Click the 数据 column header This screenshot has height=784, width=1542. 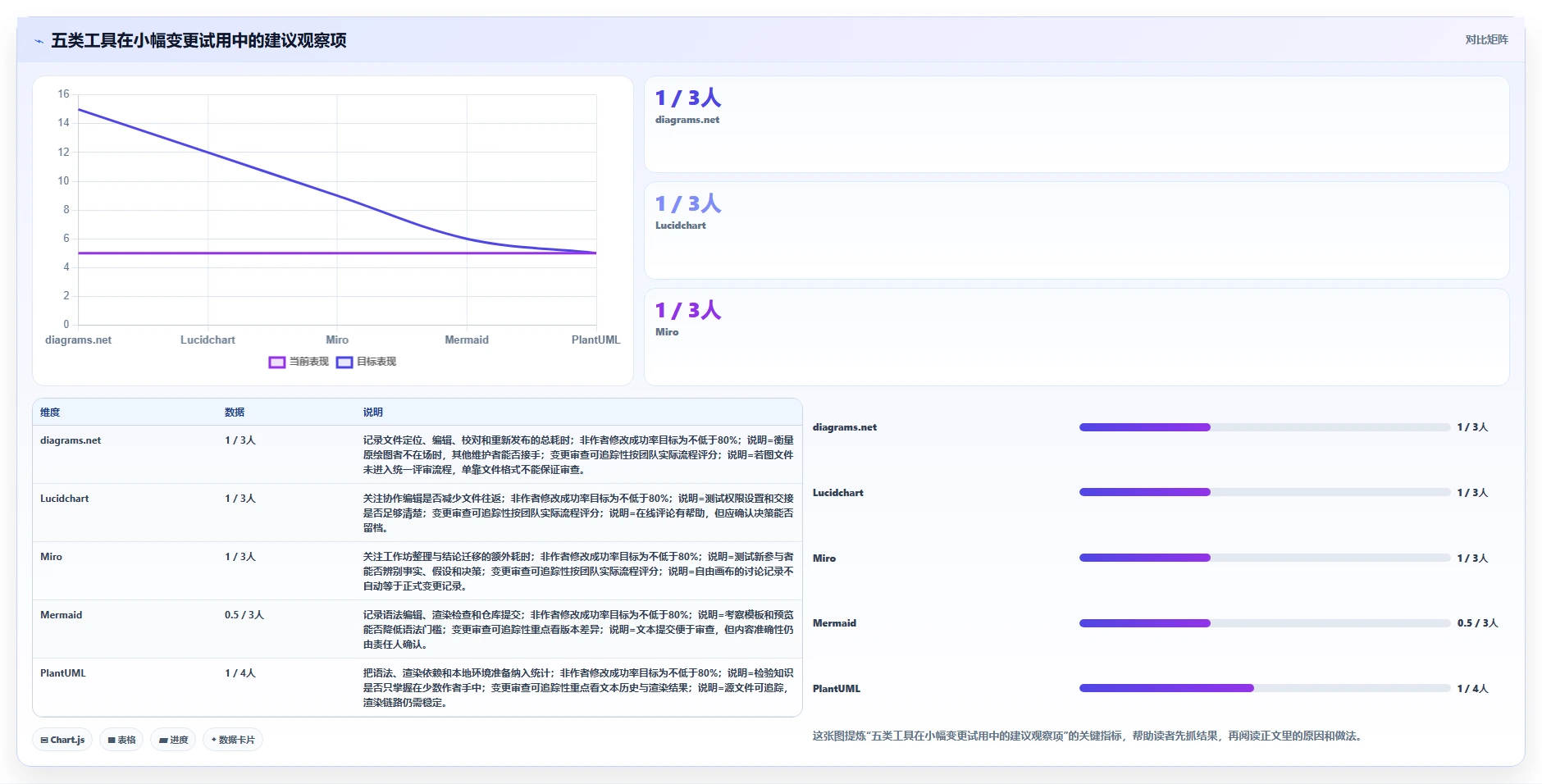point(235,413)
